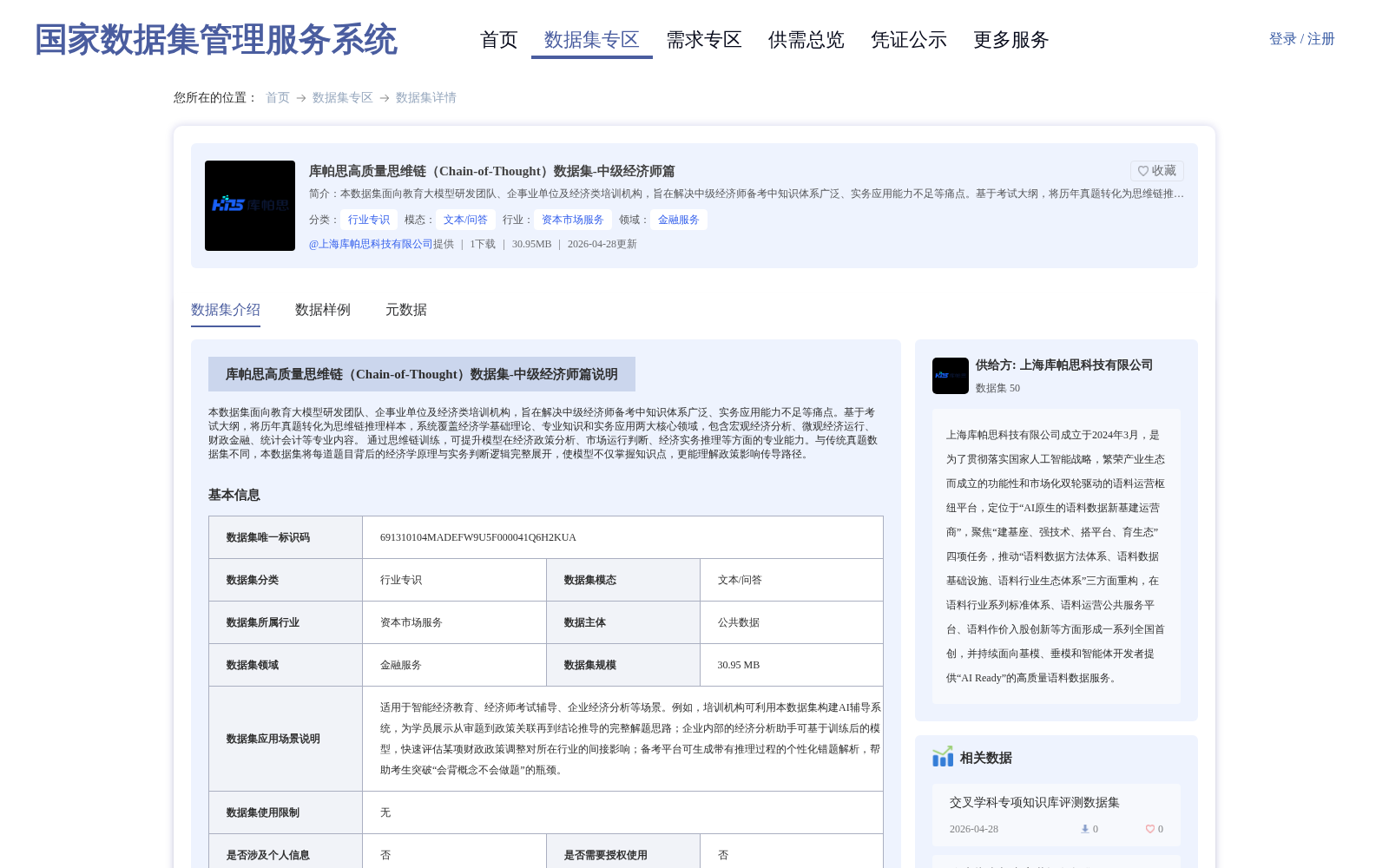
Task: Click the 收藏 heart favorite button
Action: [x=1156, y=171]
